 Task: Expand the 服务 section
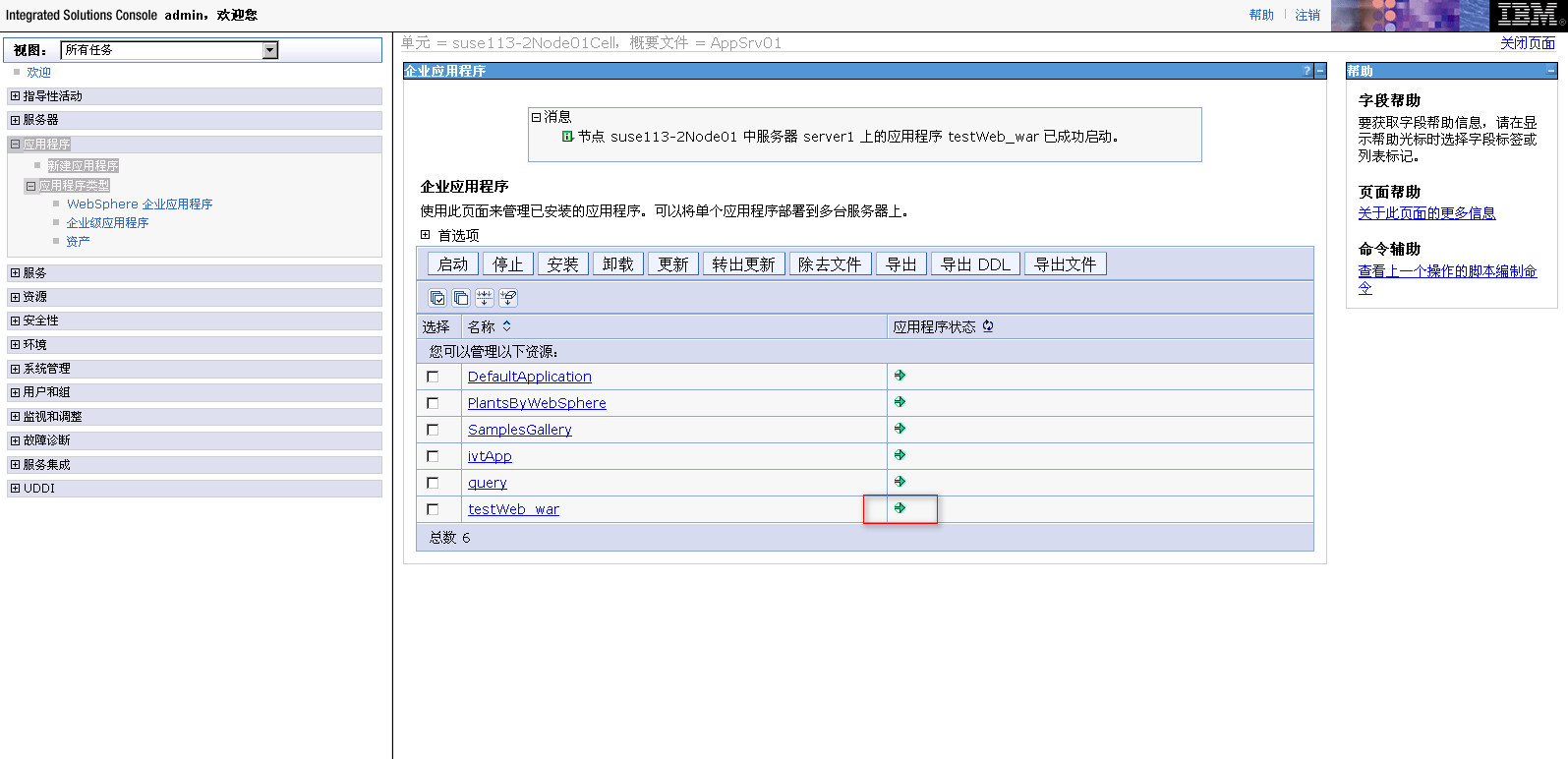tap(15, 273)
